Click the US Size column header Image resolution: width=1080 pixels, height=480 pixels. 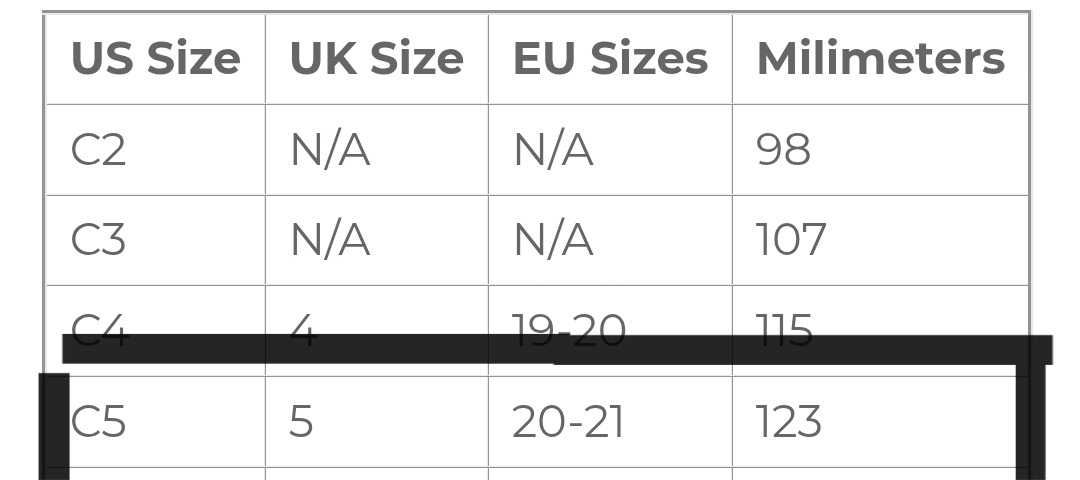(156, 59)
